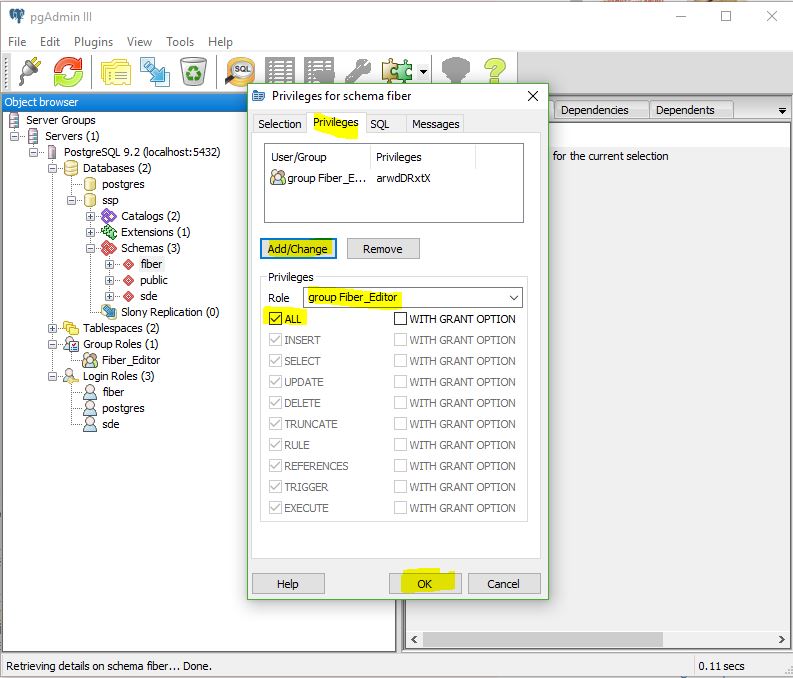Toggle the TRUNCATE privilege checkbox
Viewport: 793px width, 678px height.
[x=275, y=424]
